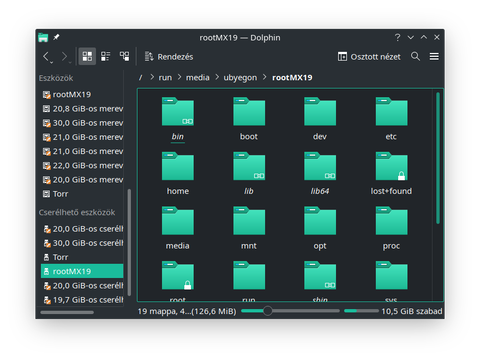Select the sbin folder
Image resolution: width=480 pixels, height=361 pixels.
[x=320, y=276]
